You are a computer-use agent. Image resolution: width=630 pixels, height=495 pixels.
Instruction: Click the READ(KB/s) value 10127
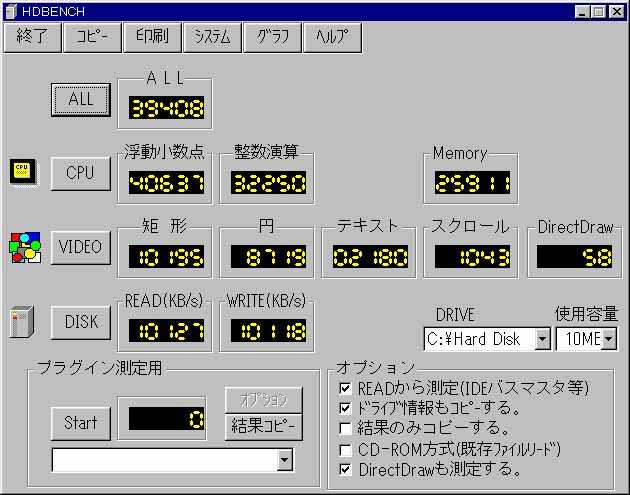[x=166, y=331]
